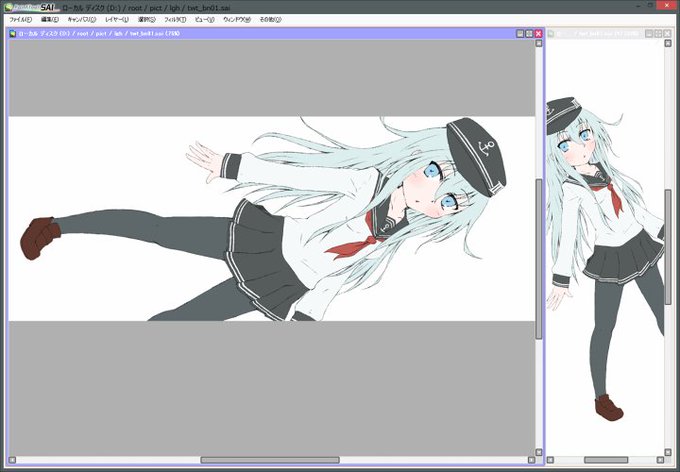The height and width of the screenshot is (472, 680).
Task: Maximize the second (right) canvas window
Action: coord(658,33)
